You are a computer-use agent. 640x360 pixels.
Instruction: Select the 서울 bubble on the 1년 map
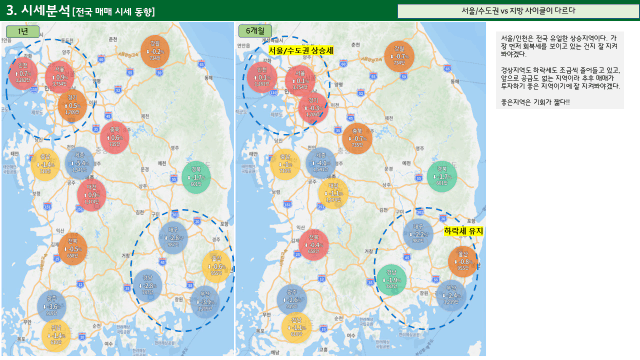coord(60,77)
